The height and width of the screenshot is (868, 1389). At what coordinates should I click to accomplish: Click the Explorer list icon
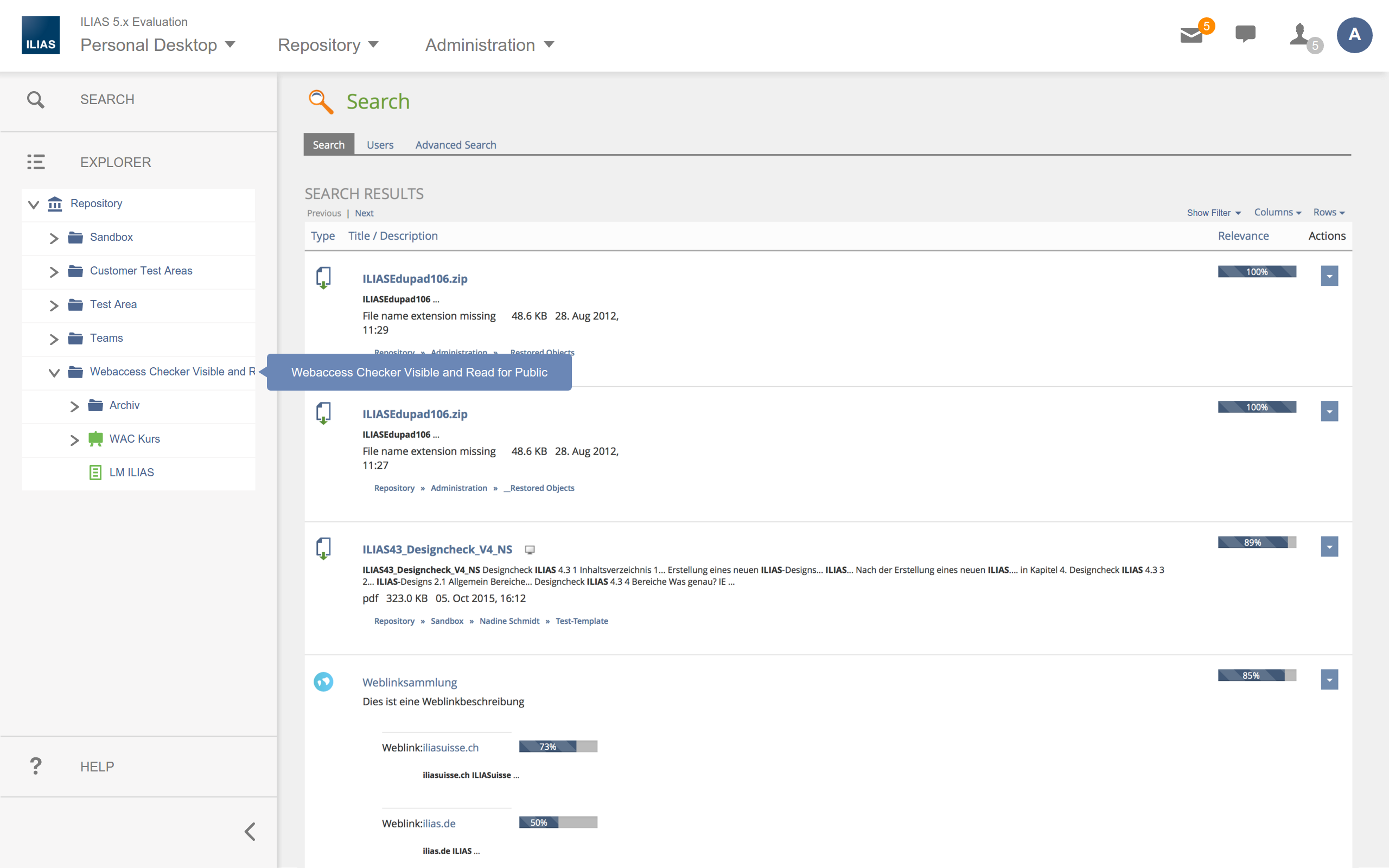point(36,162)
